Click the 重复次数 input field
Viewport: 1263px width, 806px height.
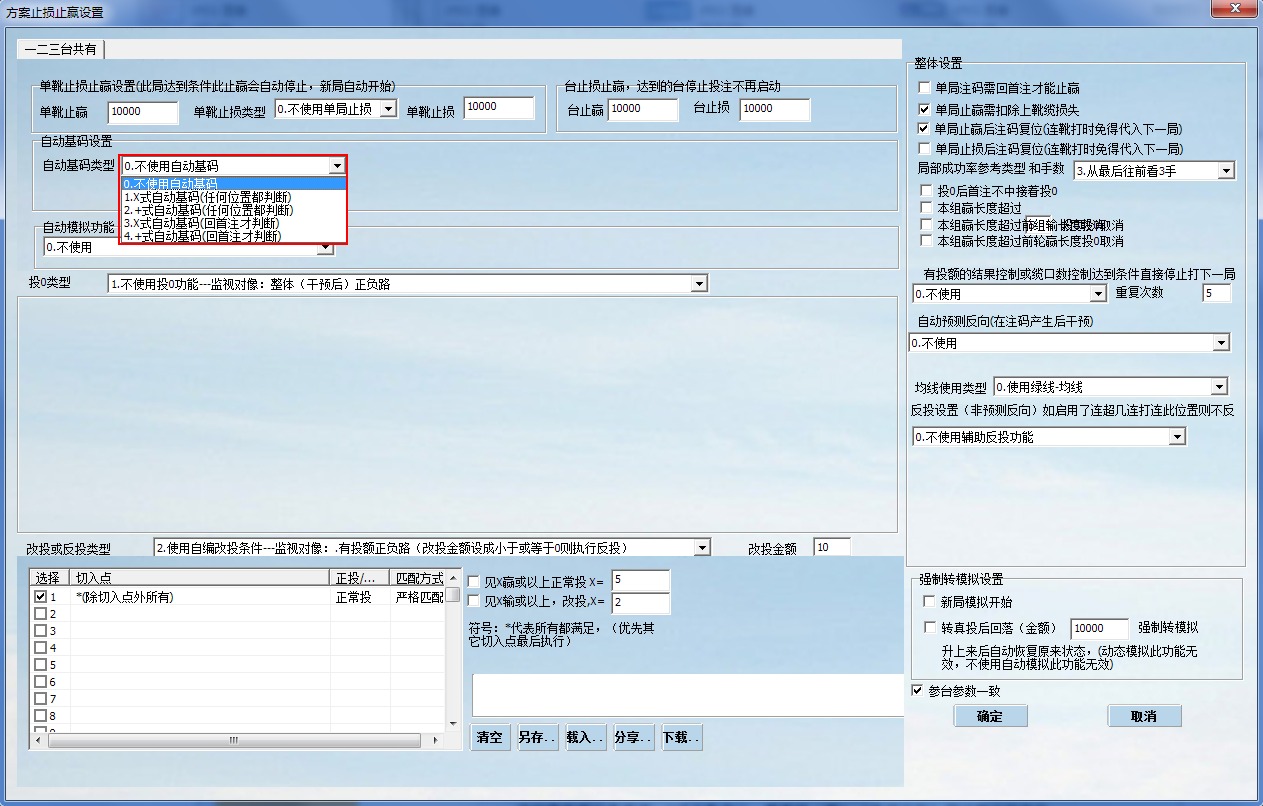pos(1215,292)
